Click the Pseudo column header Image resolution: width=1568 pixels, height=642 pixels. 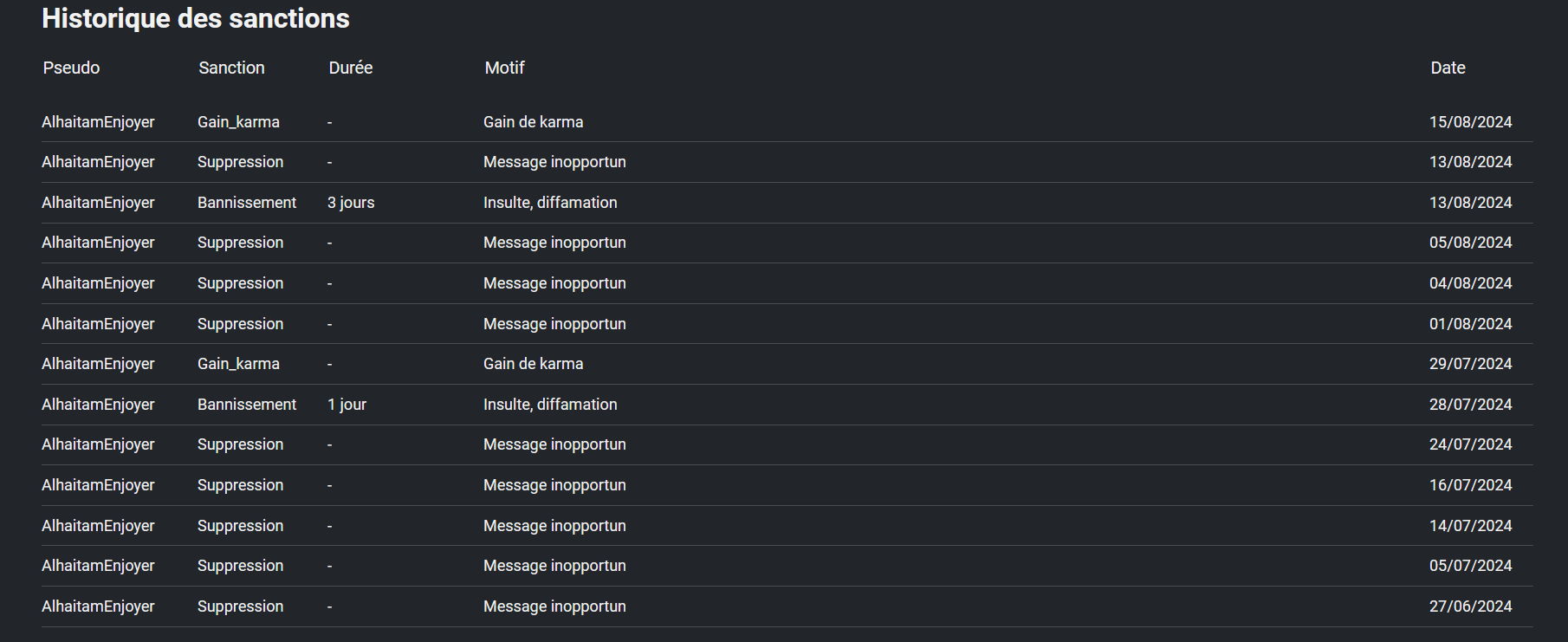coord(71,68)
